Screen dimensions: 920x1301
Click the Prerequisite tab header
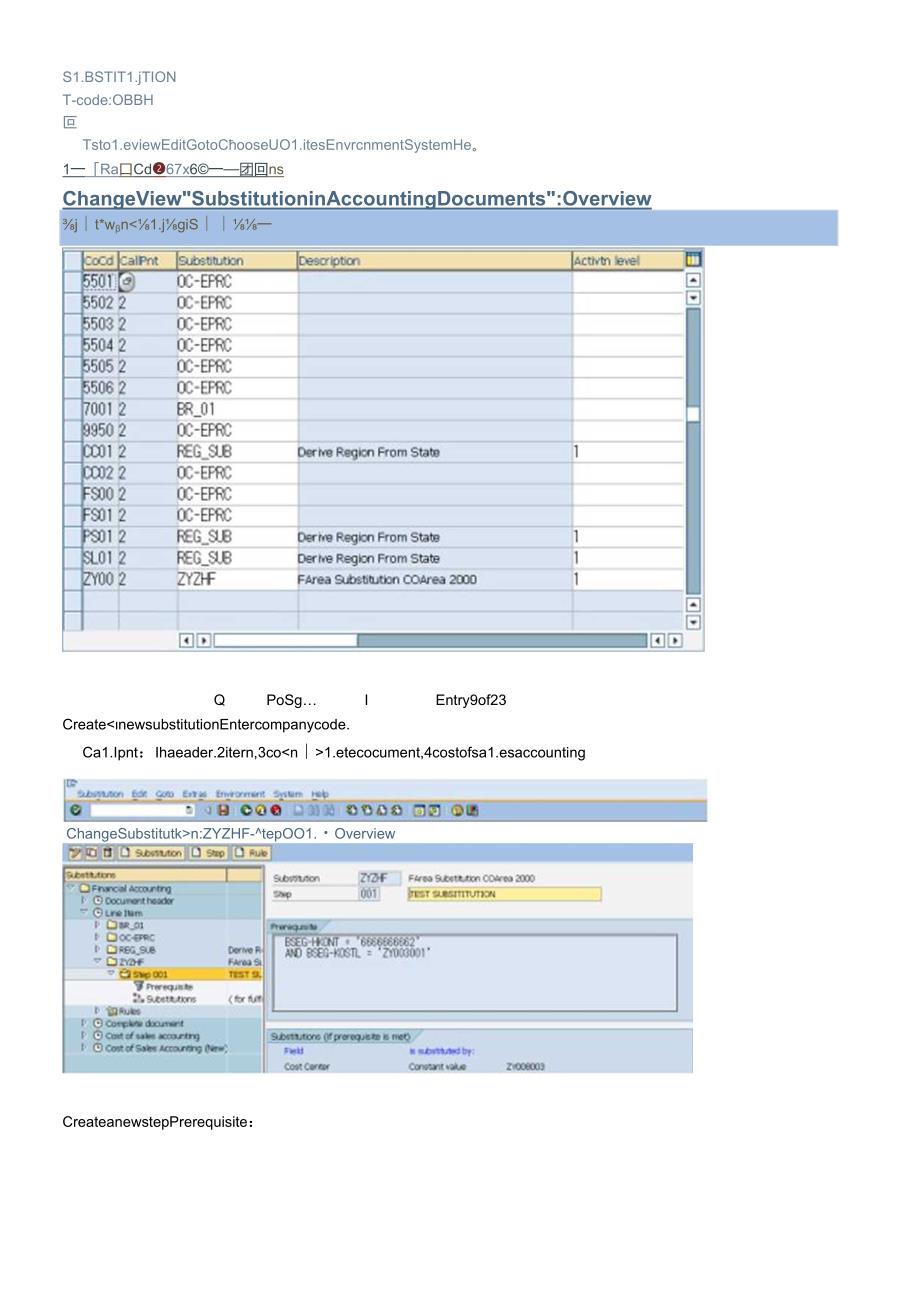point(294,927)
